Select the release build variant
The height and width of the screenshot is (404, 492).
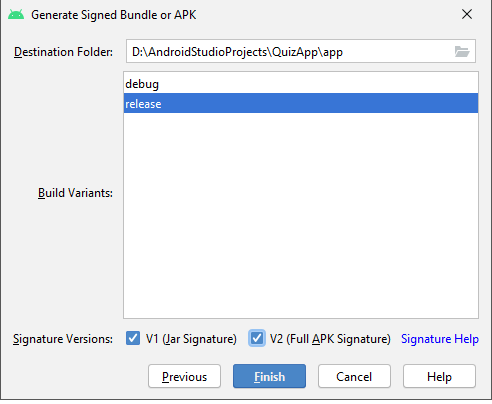301,103
